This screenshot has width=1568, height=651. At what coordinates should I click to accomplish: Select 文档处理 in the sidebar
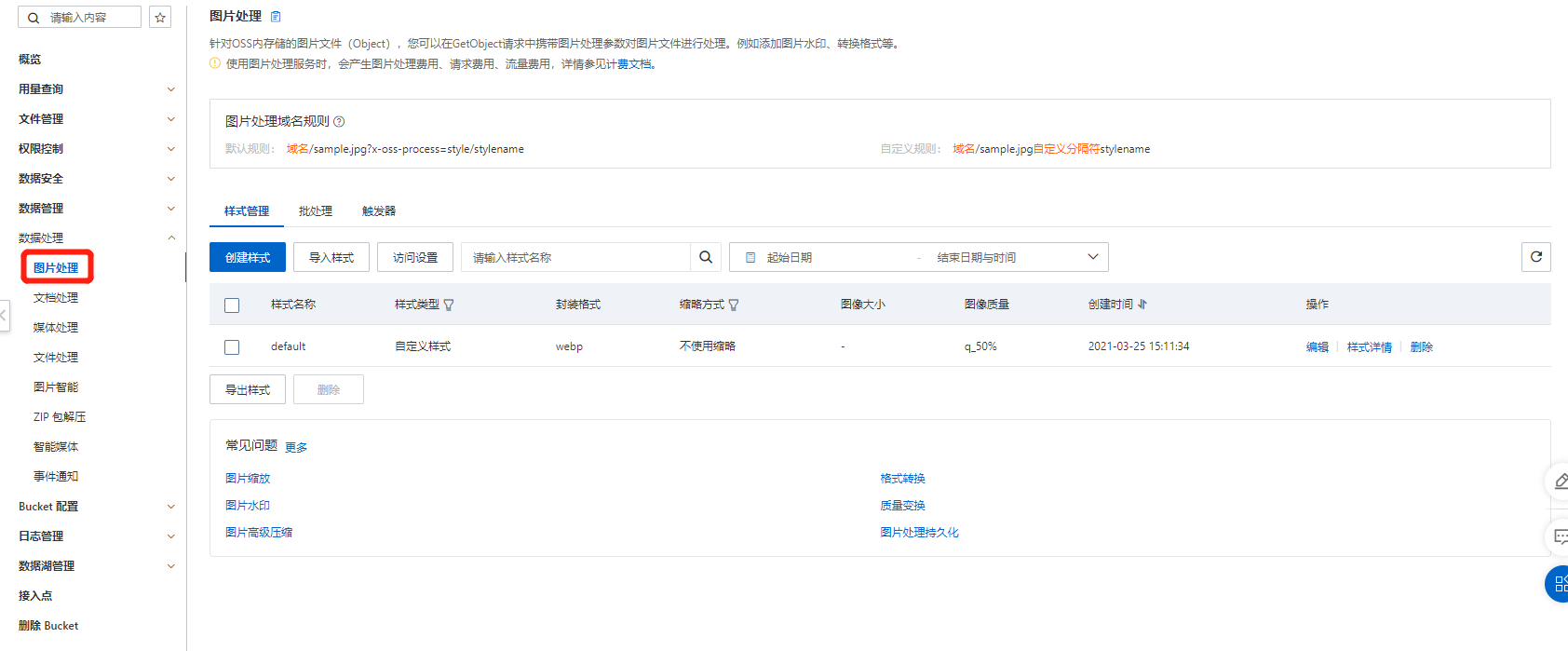click(x=56, y=298)
